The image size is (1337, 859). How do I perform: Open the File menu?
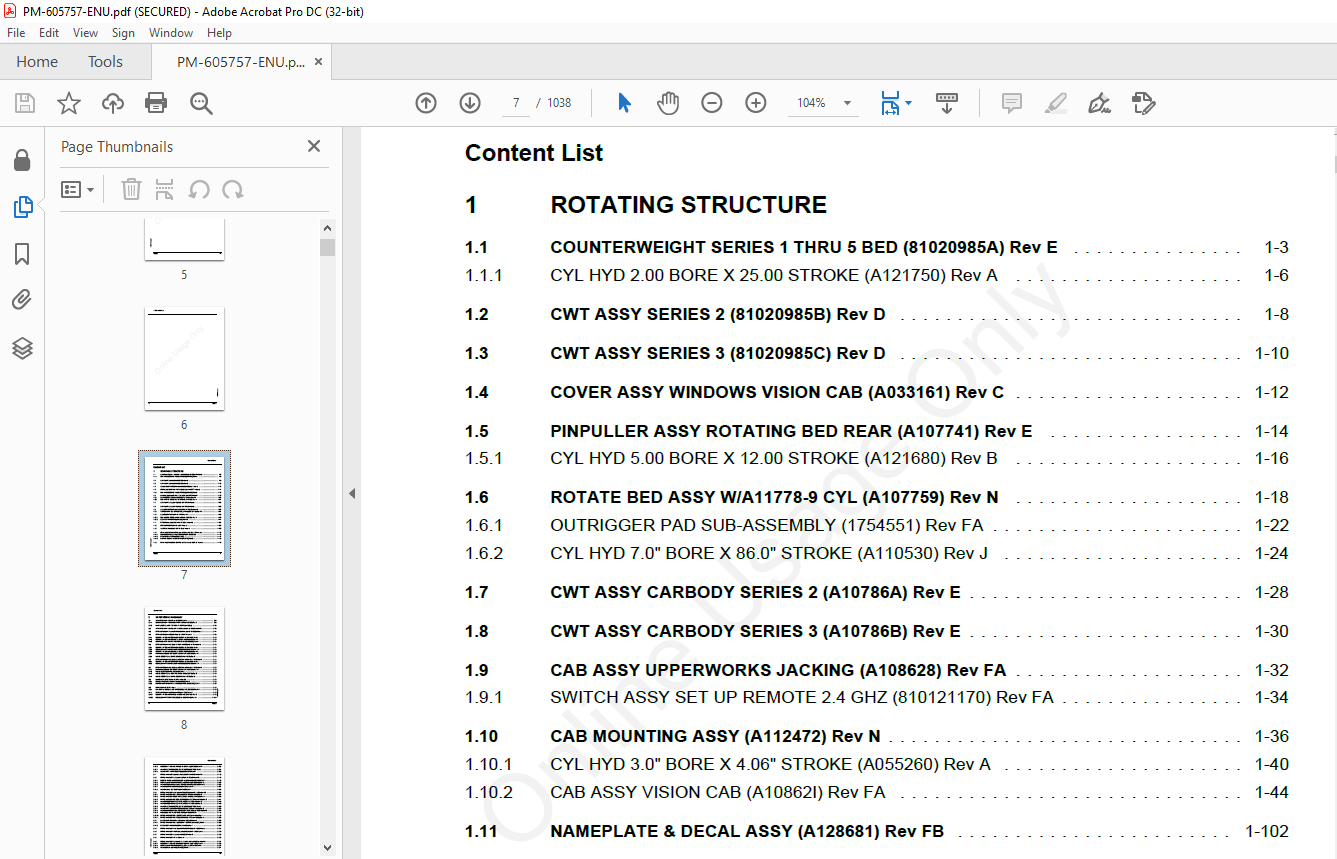pos(16,33)
